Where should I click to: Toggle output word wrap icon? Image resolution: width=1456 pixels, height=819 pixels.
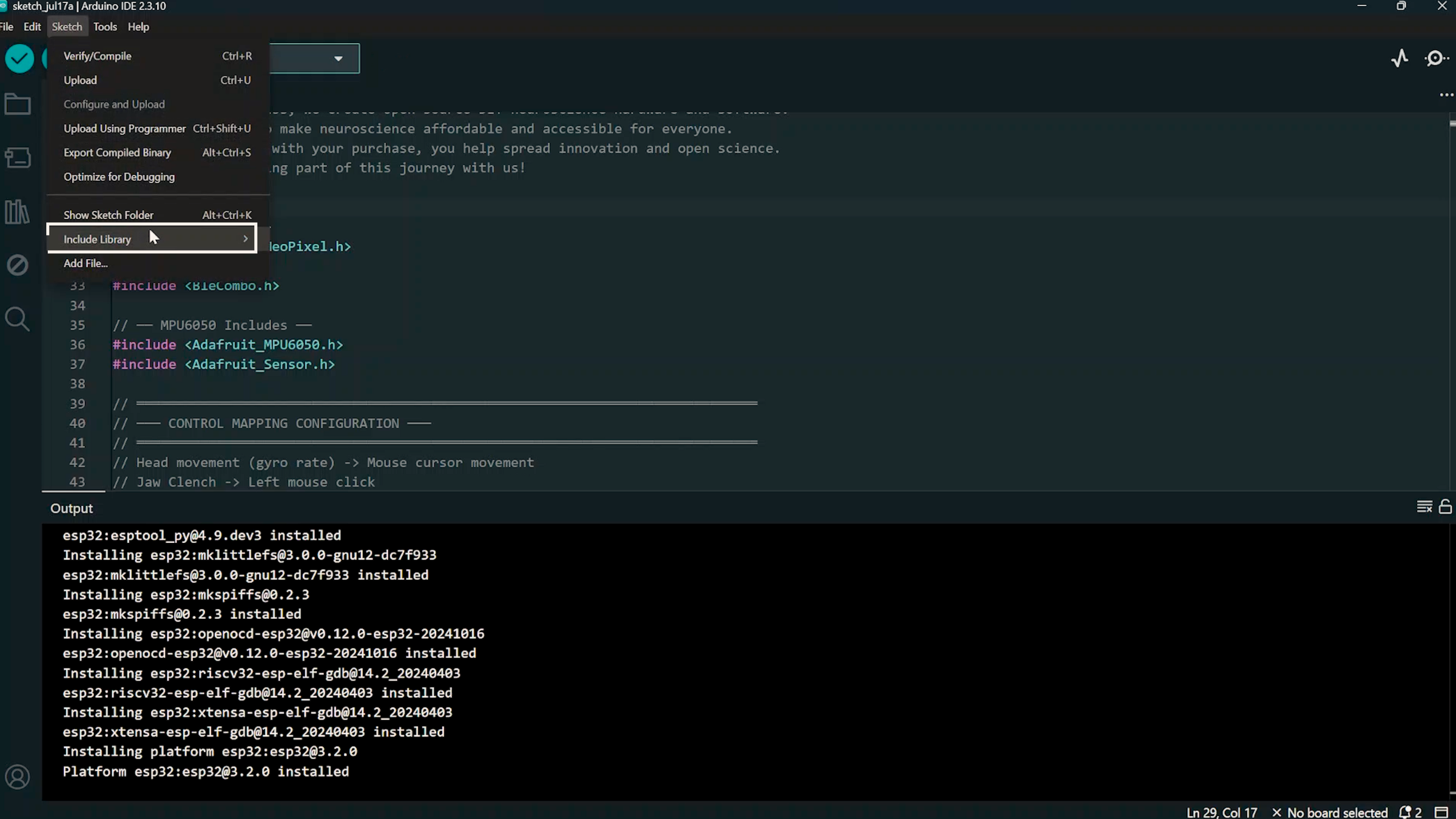pyautogui.click(x=1424, y=507)
